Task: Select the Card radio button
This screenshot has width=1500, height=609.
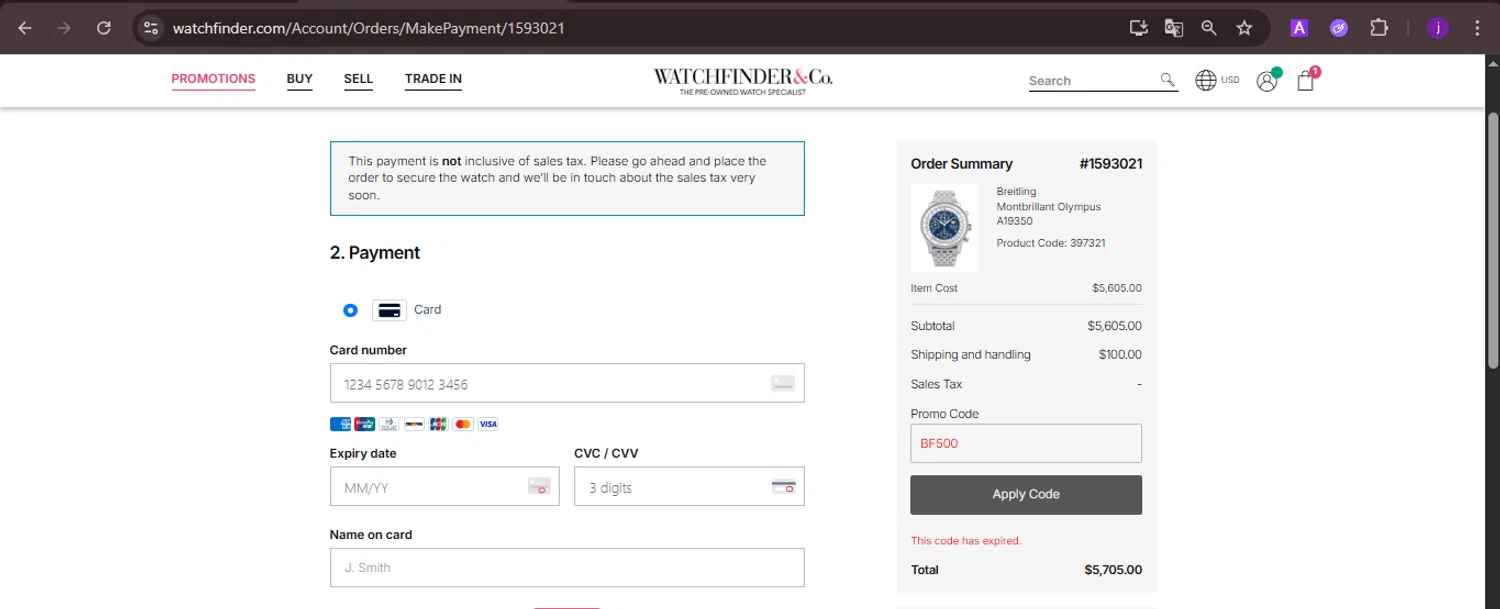Action: [x=350, y=310]
